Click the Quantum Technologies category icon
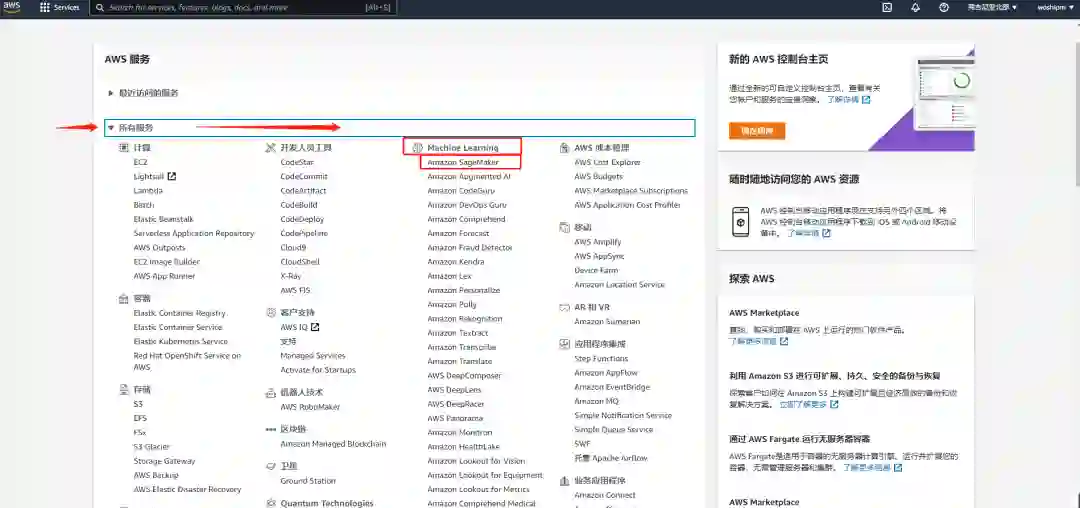The height and width of the screenshot is (508, 1080). [271, 503]
